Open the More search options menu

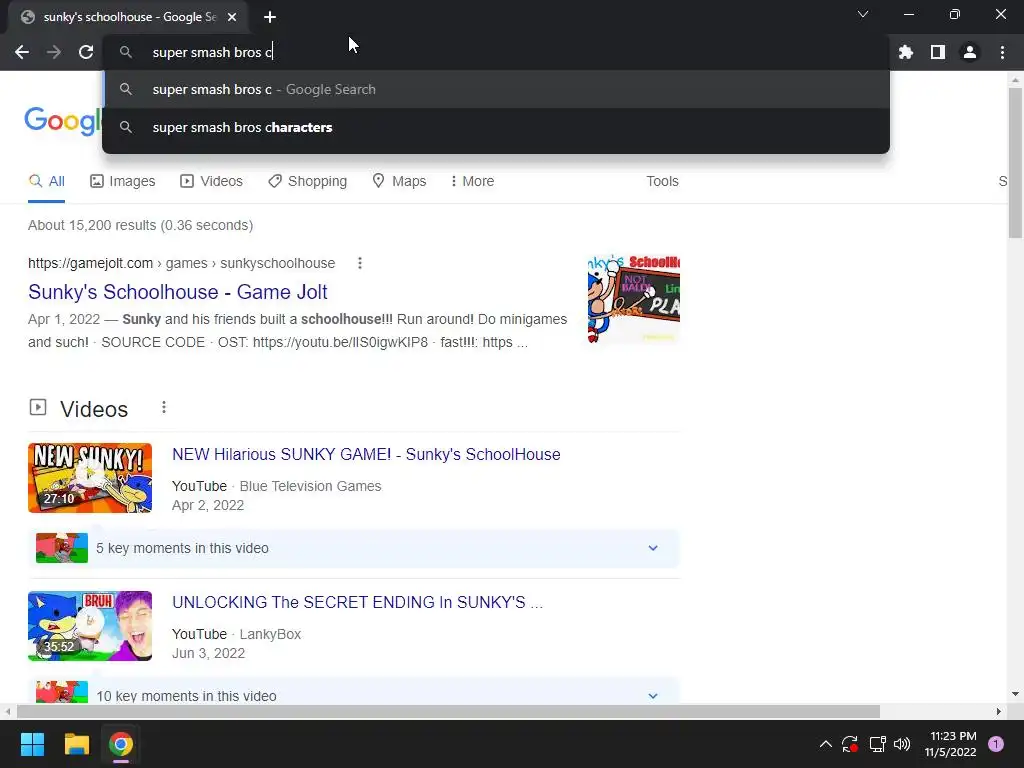tap(472, 181)
